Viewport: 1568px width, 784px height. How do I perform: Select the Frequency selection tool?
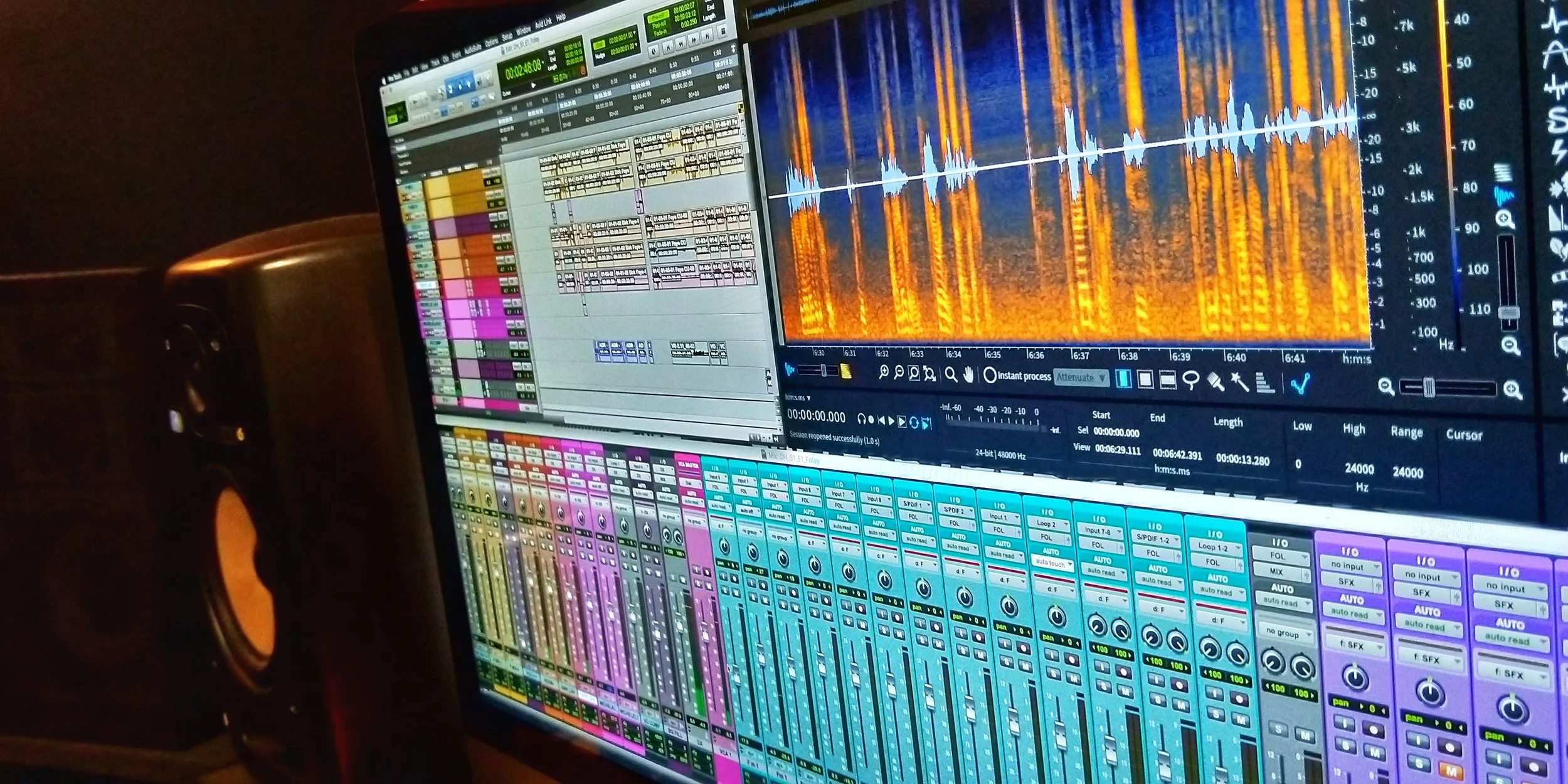(1168, 380)
